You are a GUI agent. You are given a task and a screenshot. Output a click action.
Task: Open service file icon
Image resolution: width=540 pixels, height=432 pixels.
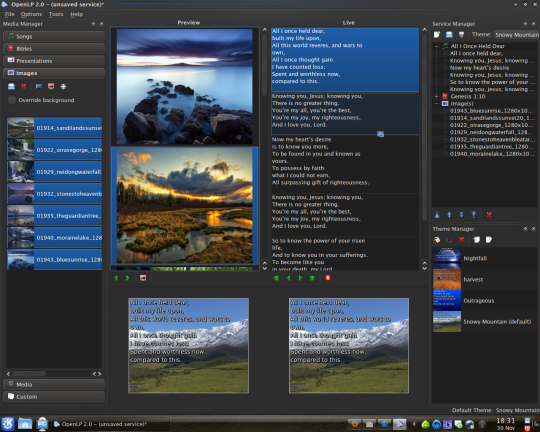[449, 34]
